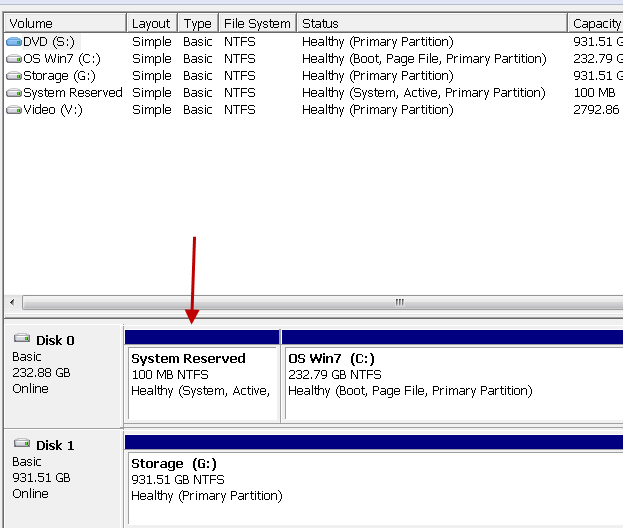Click the Online status under Disk 0
Image resolution: width=623 pixels, height=528 pixels.
point(30,389)
